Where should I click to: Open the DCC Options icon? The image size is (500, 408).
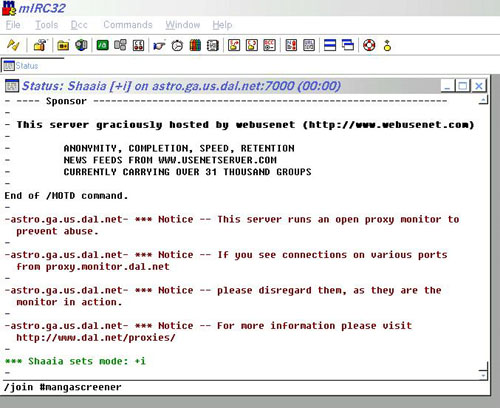point(270,45)
